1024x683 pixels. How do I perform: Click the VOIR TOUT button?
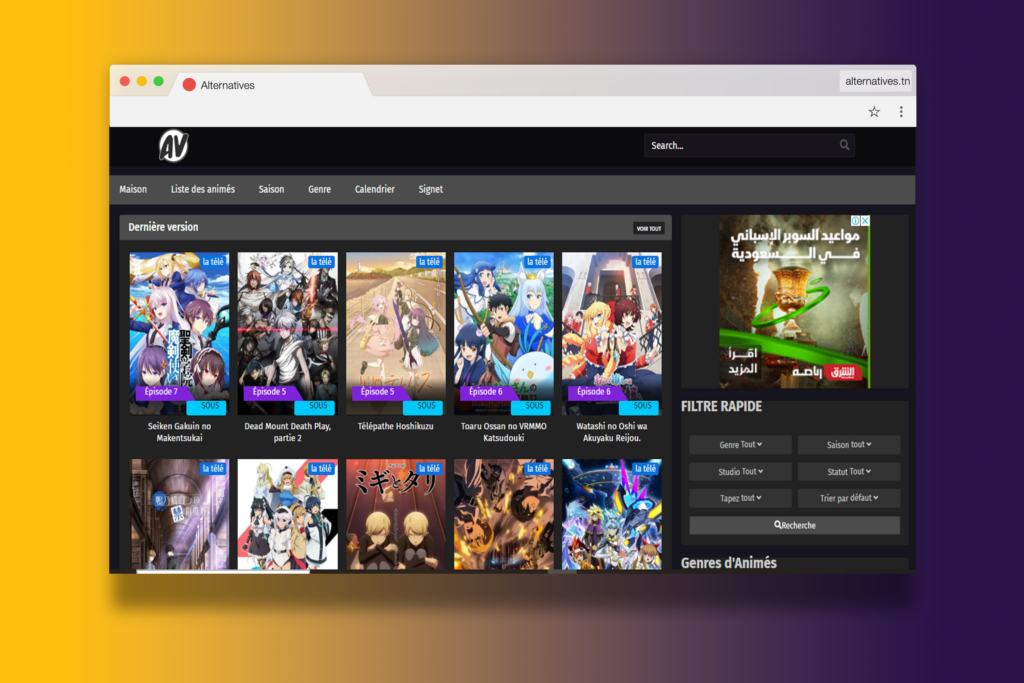tap(649, 229)
